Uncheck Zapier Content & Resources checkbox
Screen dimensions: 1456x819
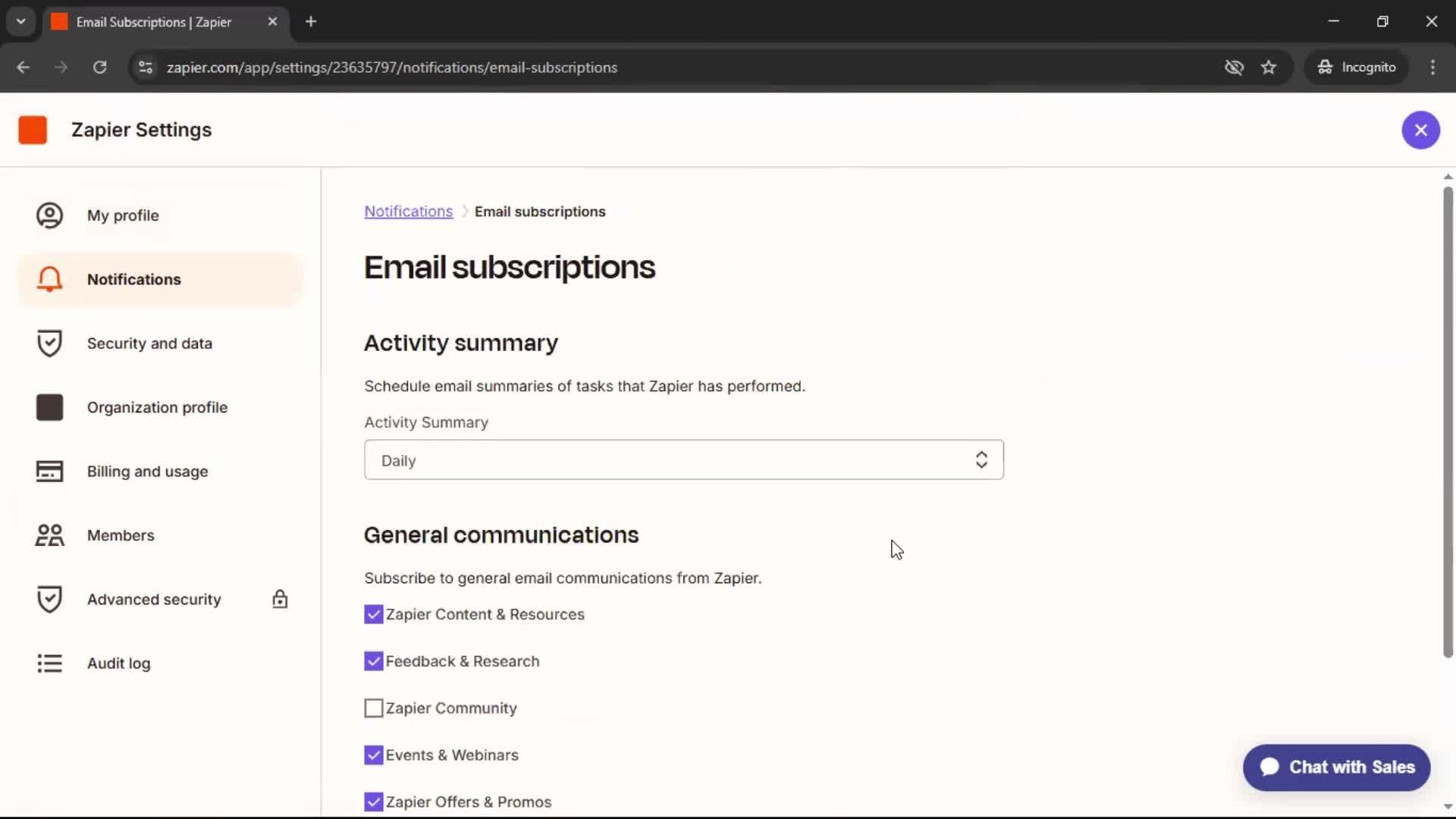(373, 614)
